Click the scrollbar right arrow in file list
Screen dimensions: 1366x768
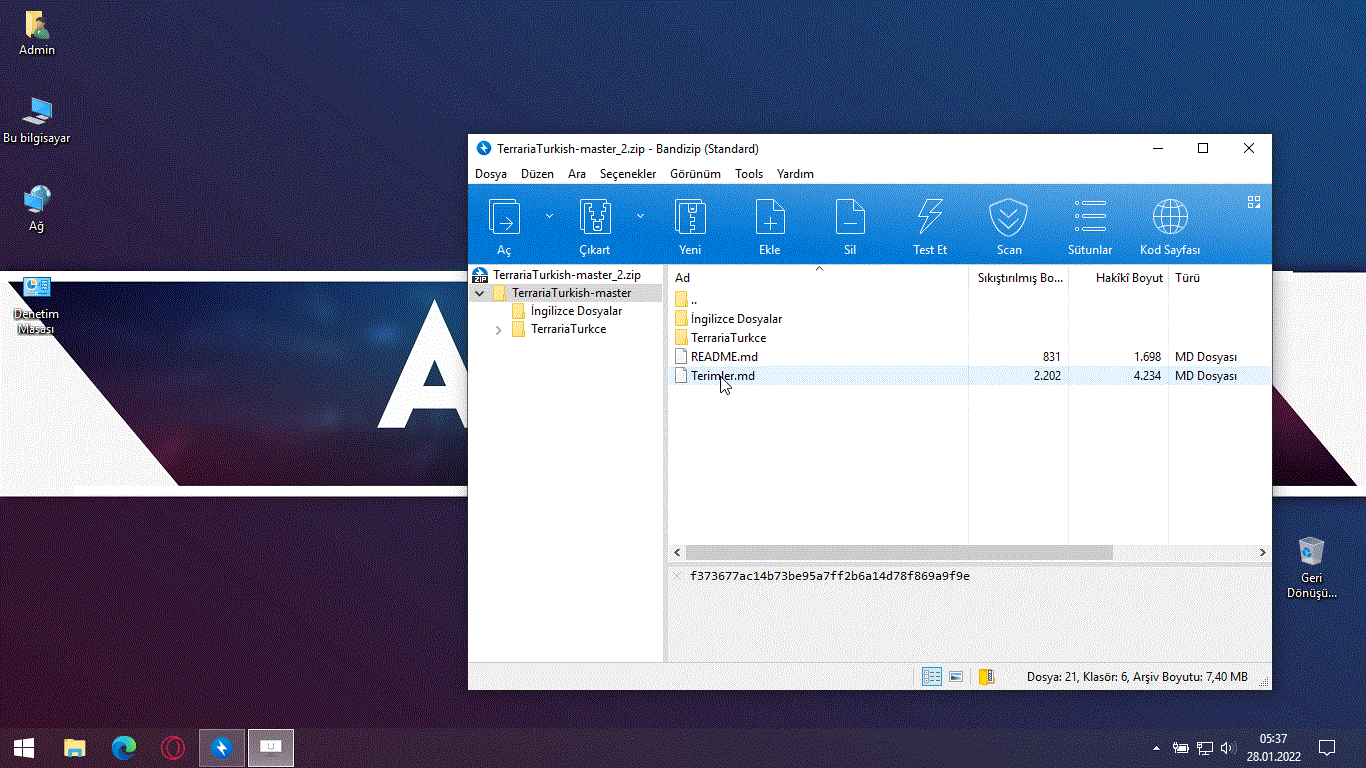click(x=1262, y=552)
